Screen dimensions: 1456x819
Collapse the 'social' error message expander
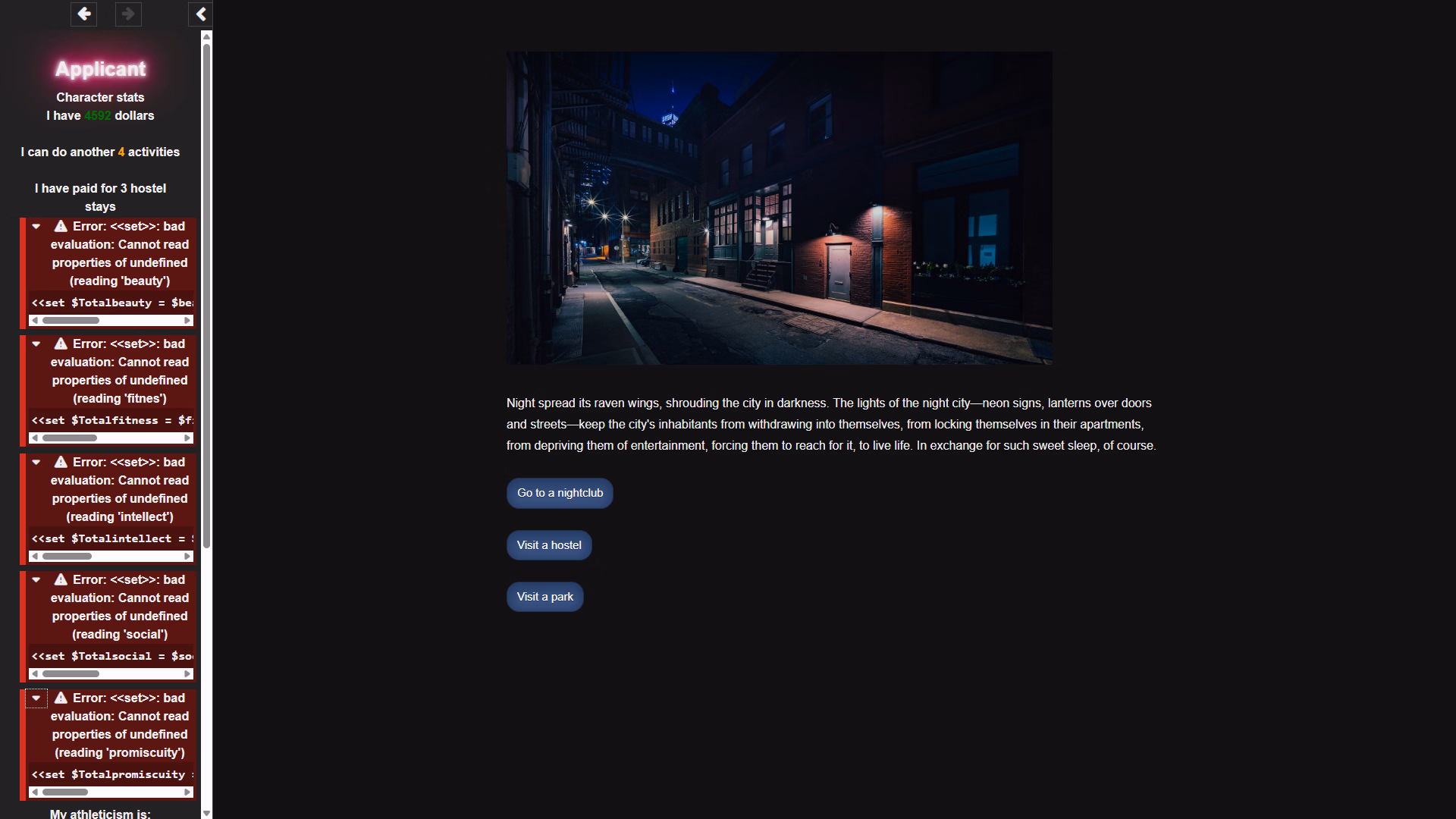(x=36, y=579)
